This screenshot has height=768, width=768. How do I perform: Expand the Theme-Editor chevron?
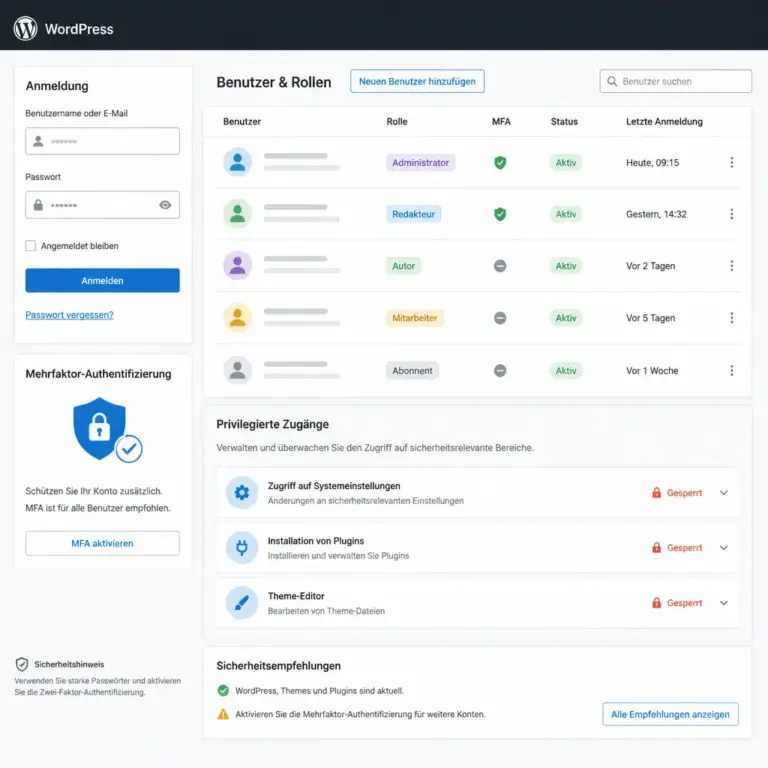coord(724,603)
